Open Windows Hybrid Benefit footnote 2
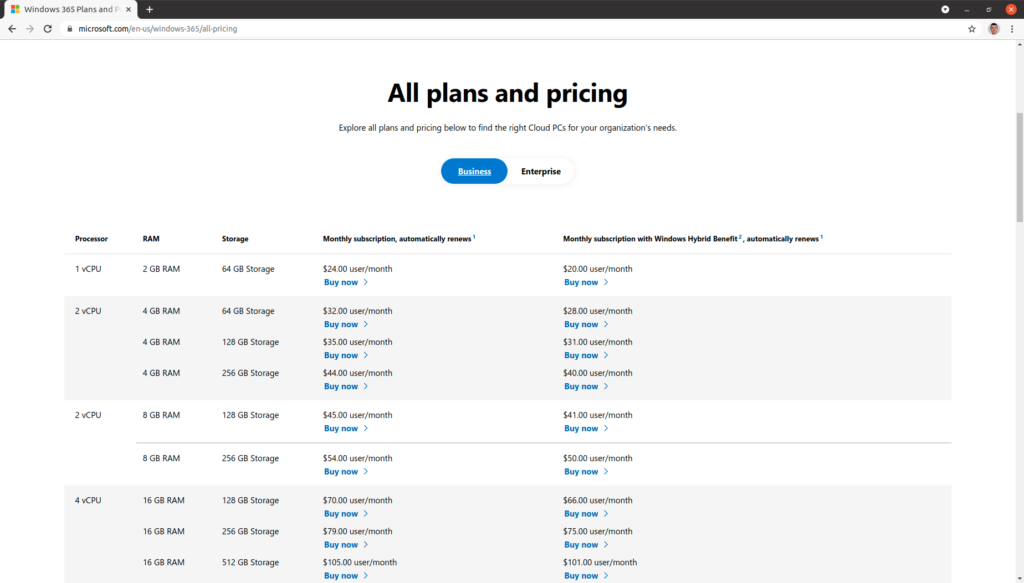1024x583 pixels. (740, 236)
